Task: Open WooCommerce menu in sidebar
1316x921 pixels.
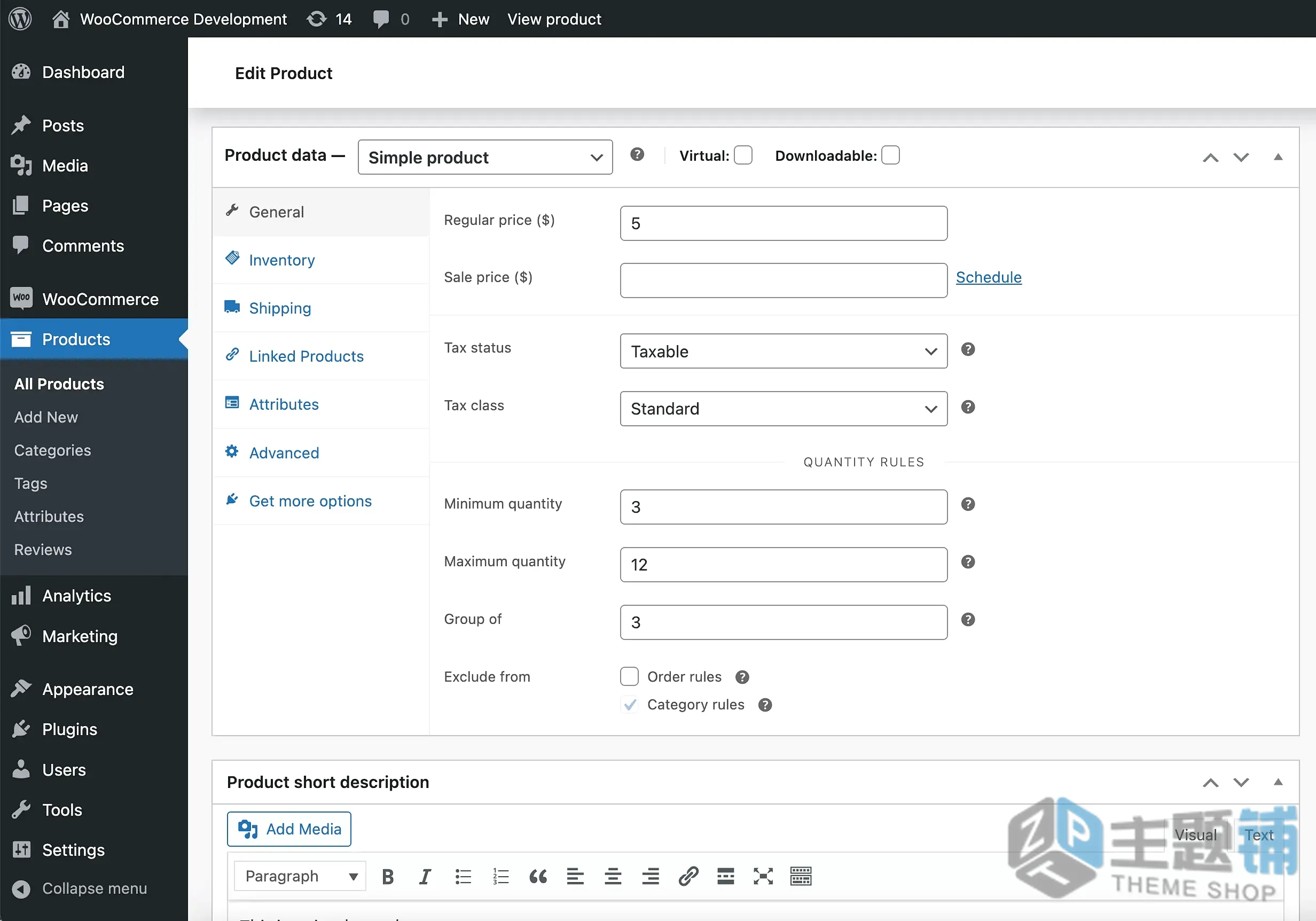Action: coord(94,299)
